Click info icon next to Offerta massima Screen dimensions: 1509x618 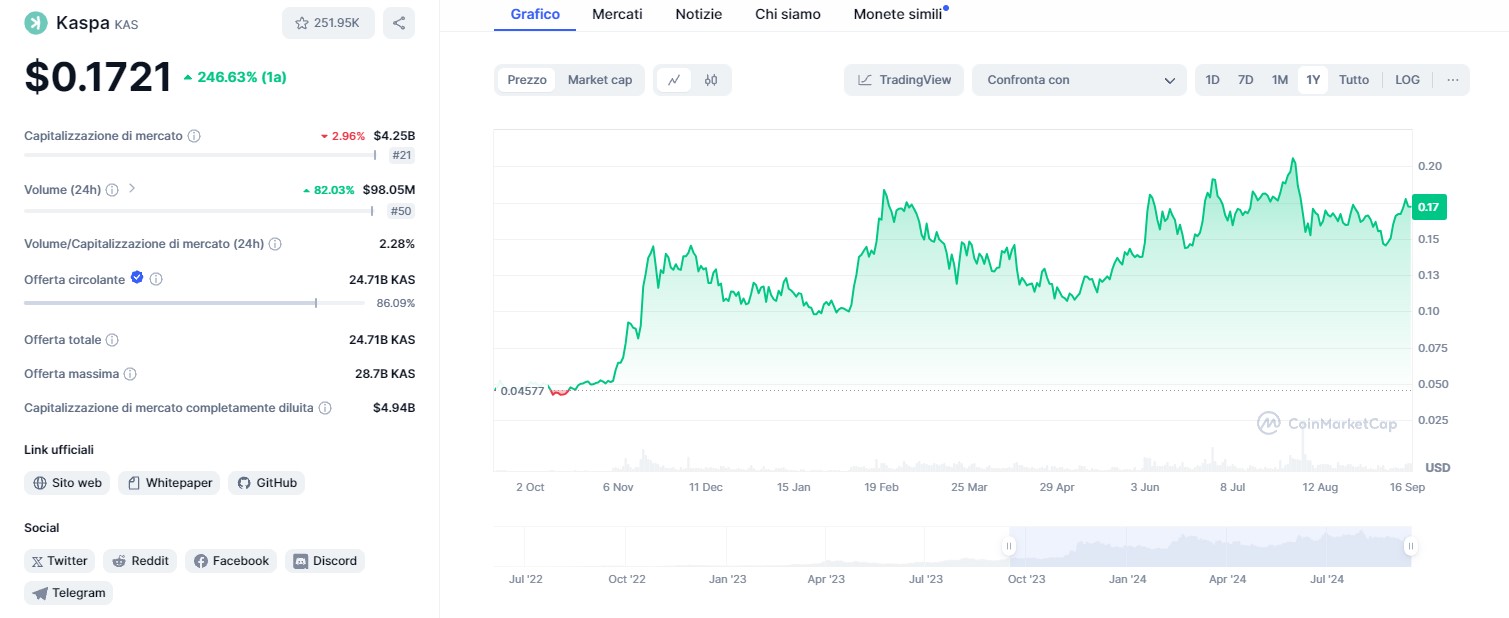130,374
